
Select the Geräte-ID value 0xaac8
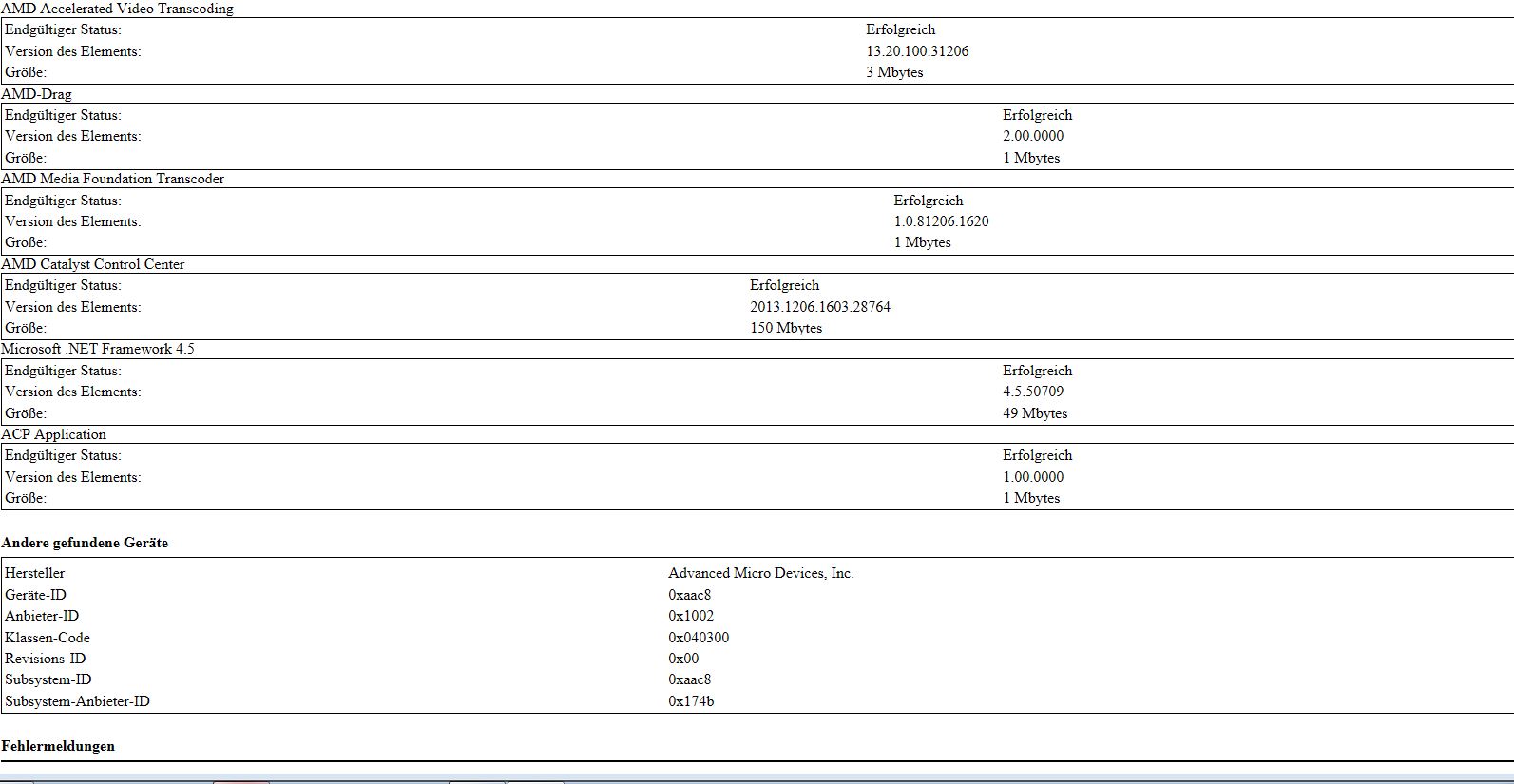(689, 595)
